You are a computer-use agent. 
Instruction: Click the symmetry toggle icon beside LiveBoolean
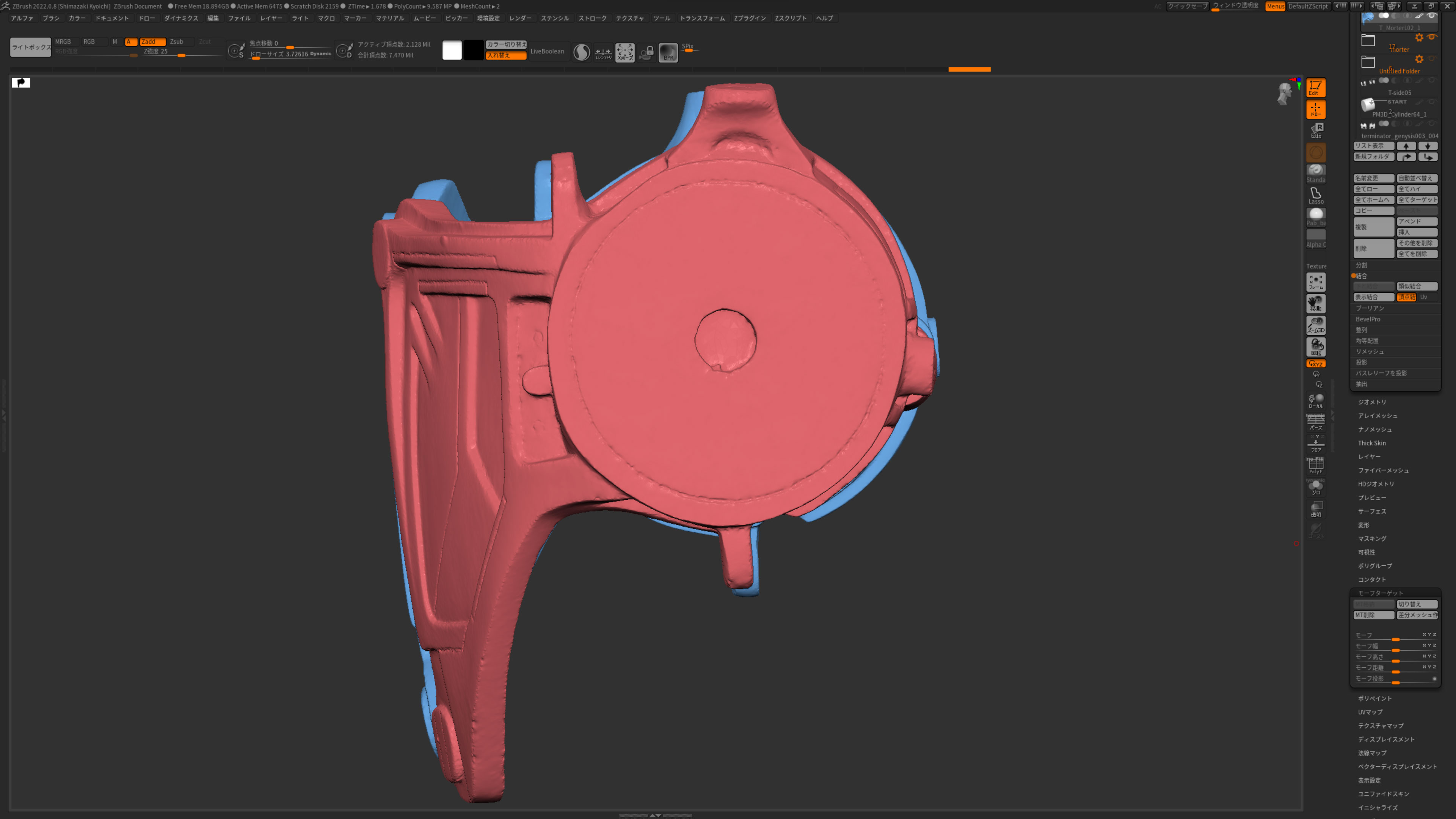(581, 53)
